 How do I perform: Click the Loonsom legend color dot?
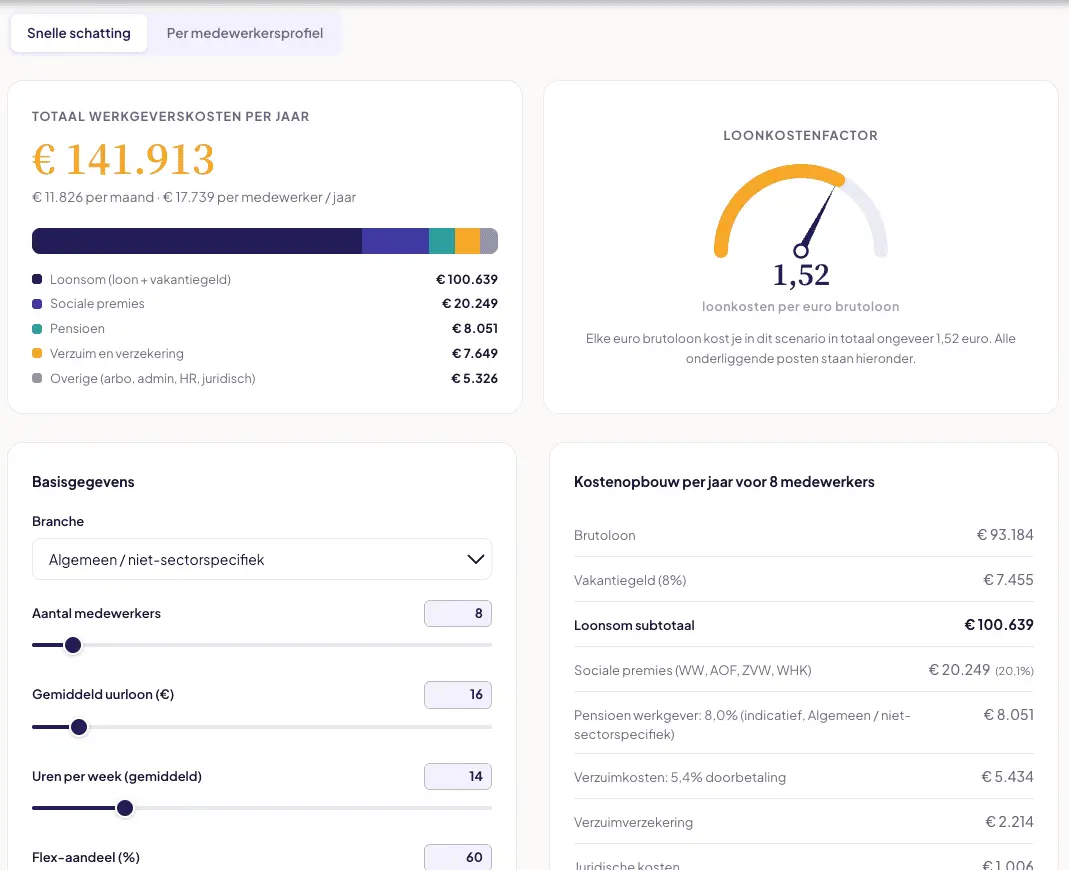(x=37, y=279)
